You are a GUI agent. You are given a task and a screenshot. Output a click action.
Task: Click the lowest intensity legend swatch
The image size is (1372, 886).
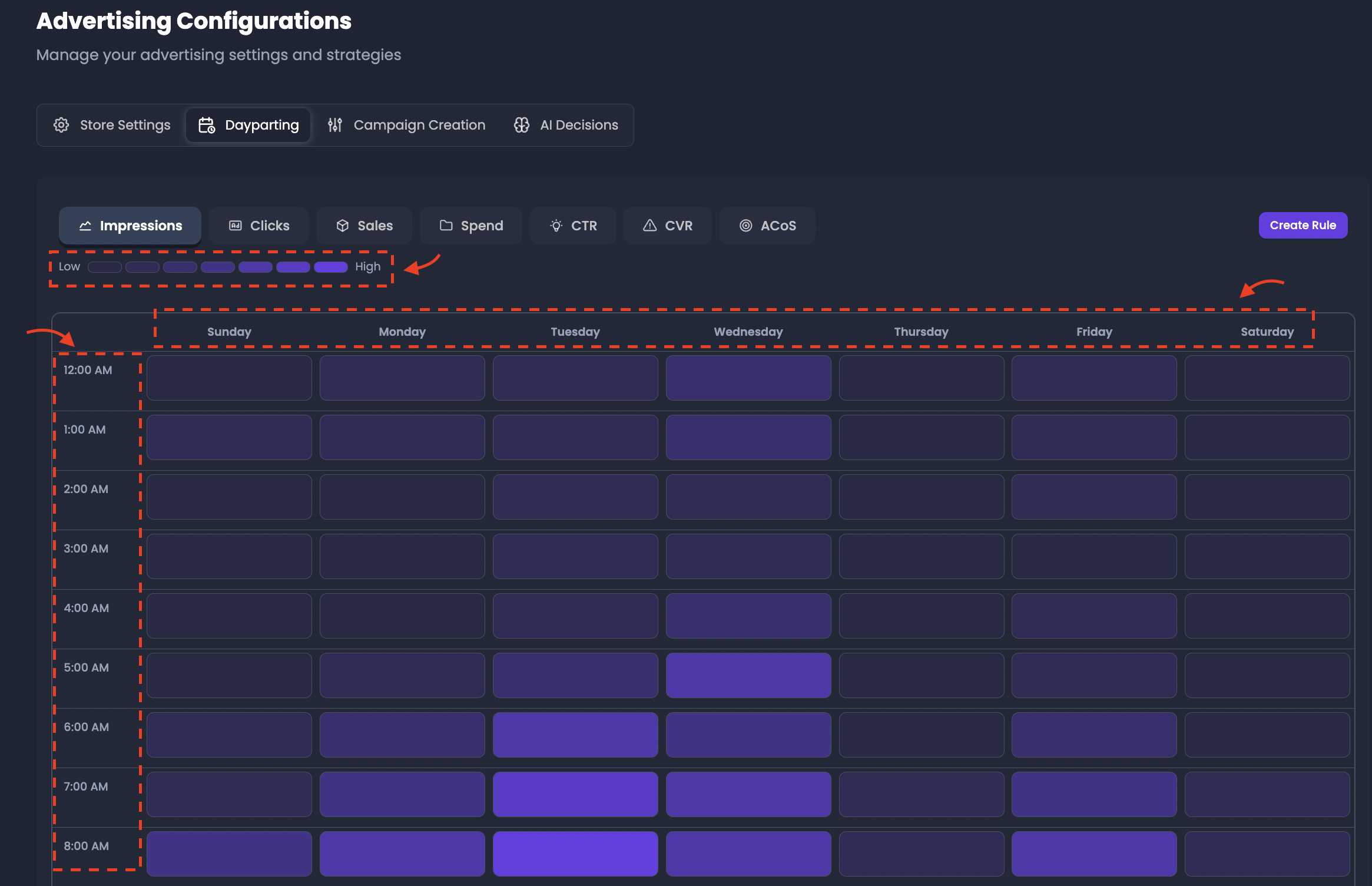click(105, 267)
